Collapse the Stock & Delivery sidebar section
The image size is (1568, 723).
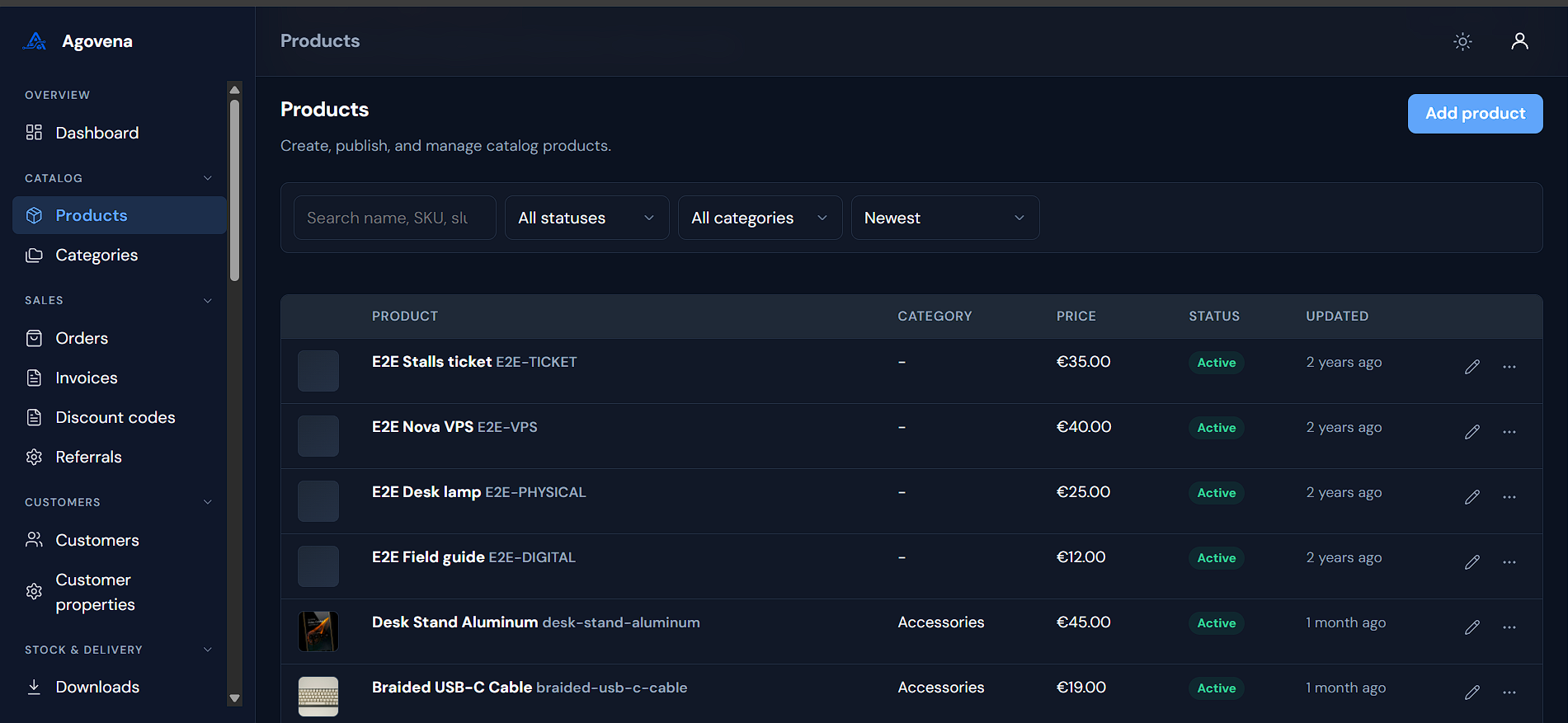pos(208,650)
